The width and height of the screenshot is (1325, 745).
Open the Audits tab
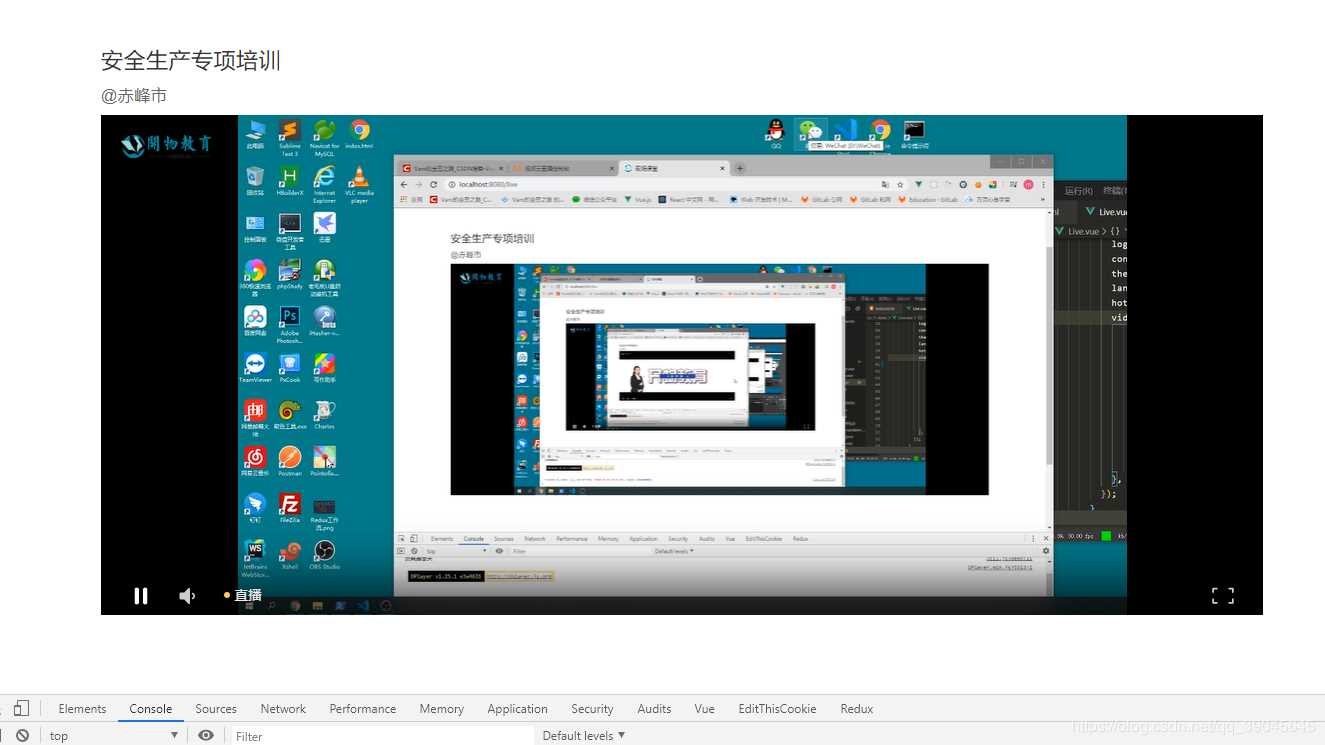(x=654, y=709)
